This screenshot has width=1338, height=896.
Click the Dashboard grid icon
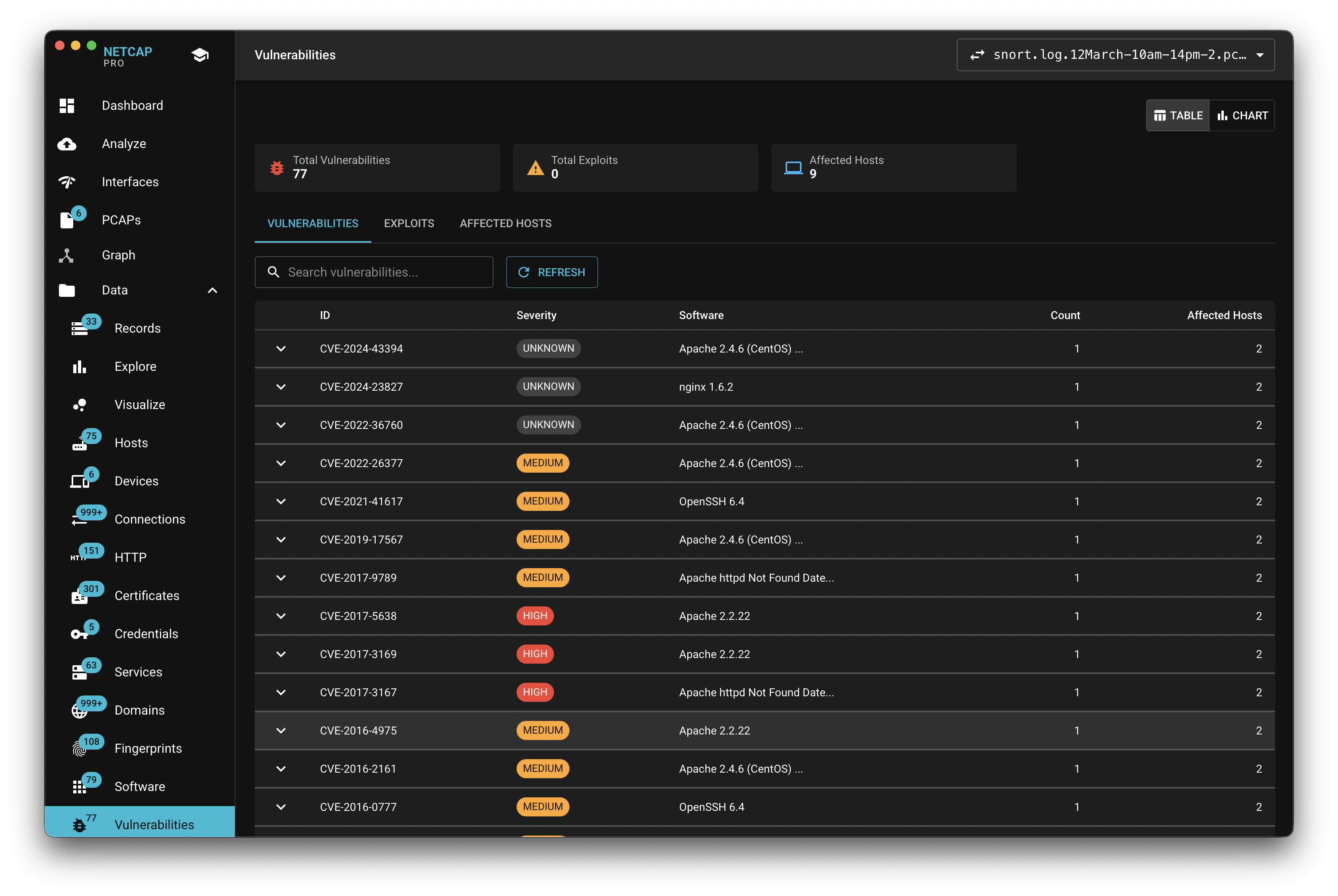coord(67,106)
